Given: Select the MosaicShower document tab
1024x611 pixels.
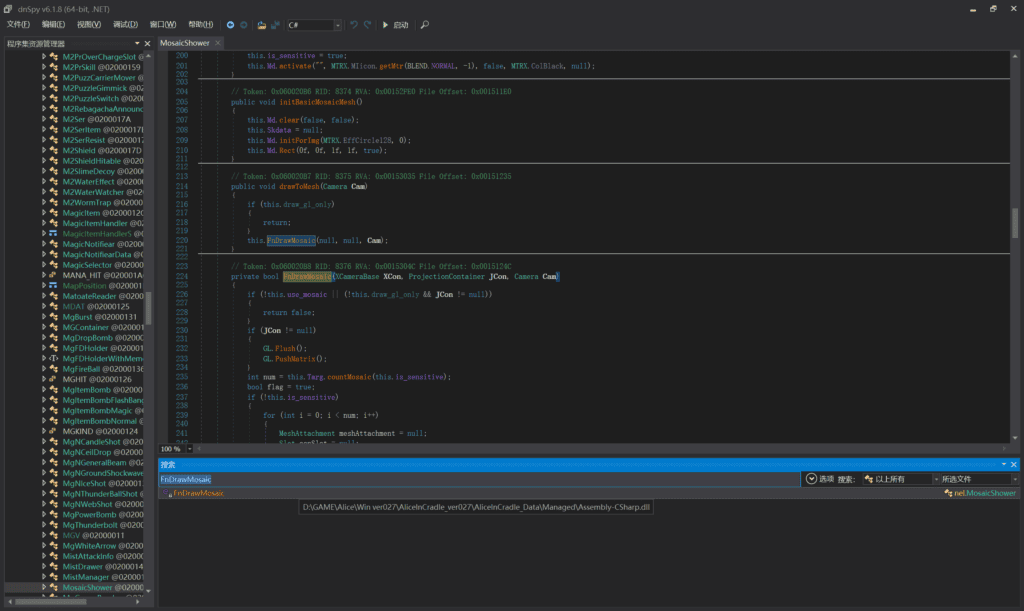Looking at the screenshot, I should 185,43.
